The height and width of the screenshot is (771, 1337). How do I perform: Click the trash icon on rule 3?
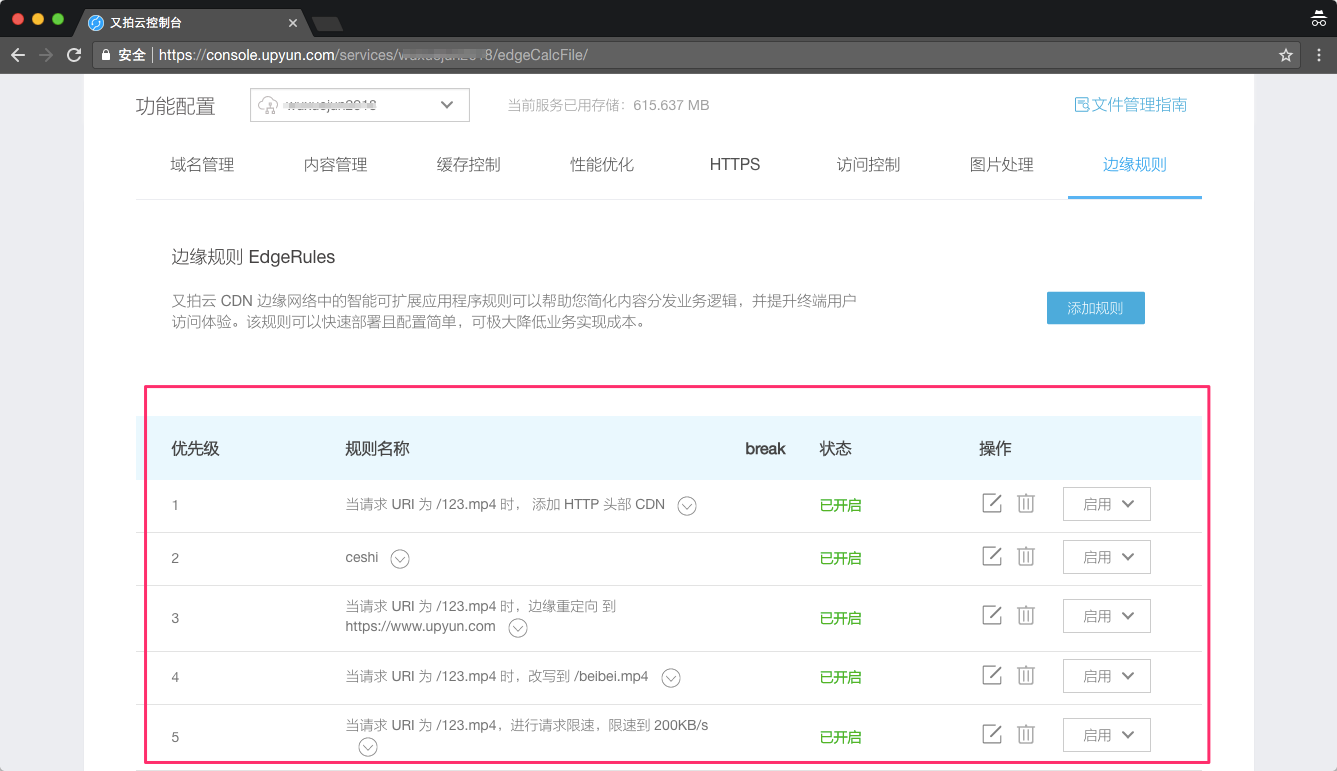click(x=1026, y=615)
